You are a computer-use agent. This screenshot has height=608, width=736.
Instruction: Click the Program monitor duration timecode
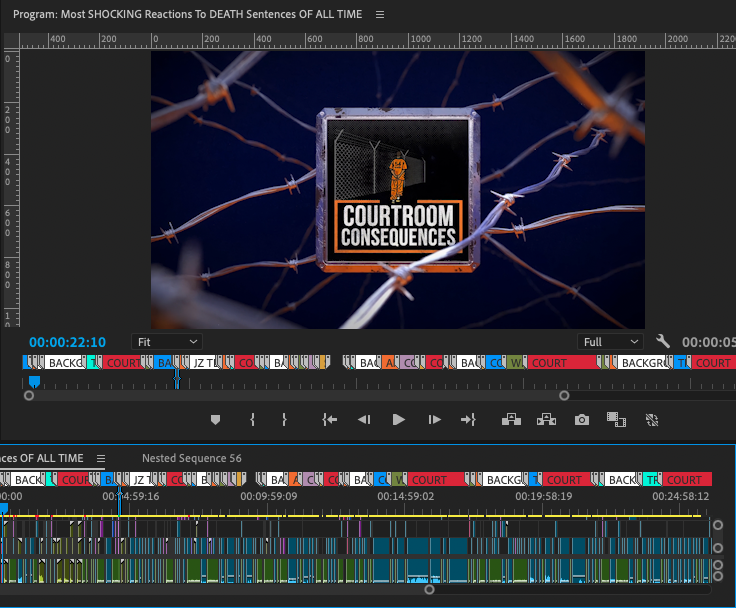click(x=708, y=342)
